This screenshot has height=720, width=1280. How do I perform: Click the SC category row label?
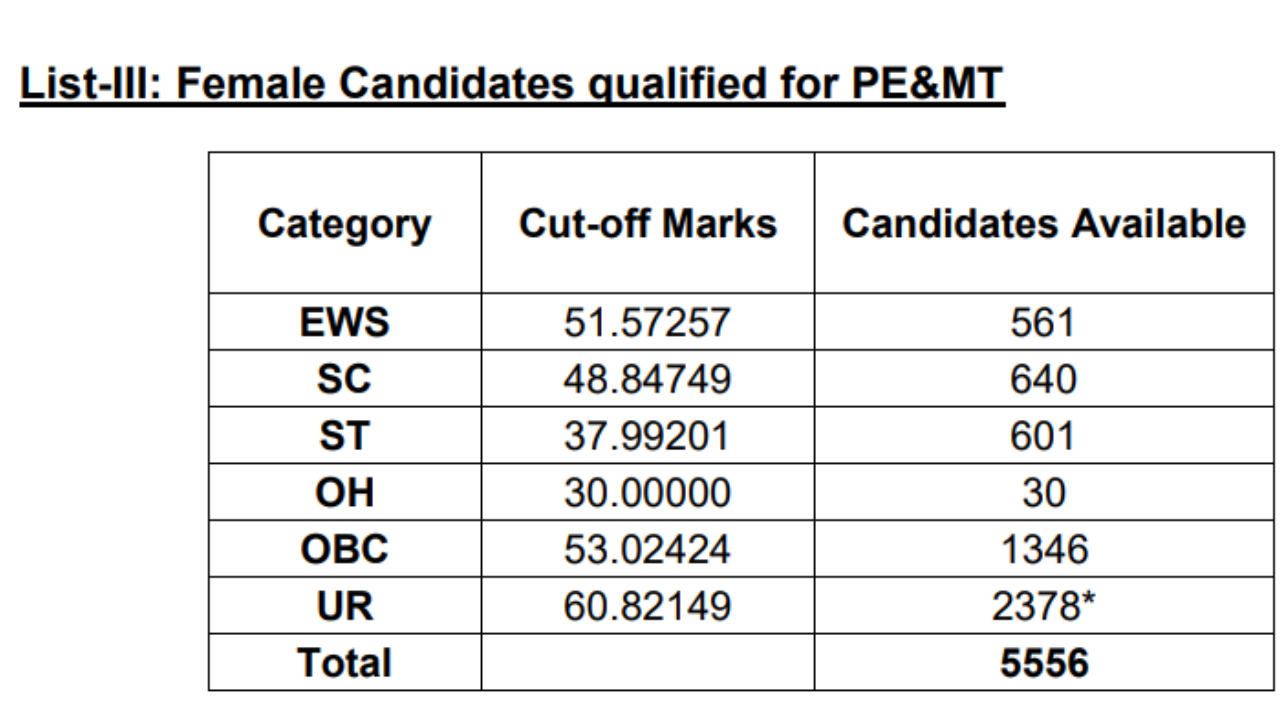(x=344, y=379)
